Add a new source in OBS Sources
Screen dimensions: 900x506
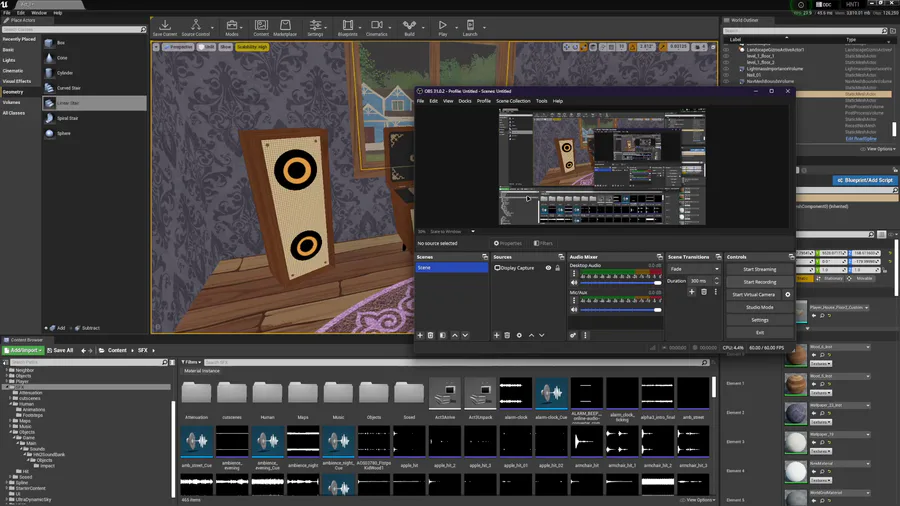497,335
